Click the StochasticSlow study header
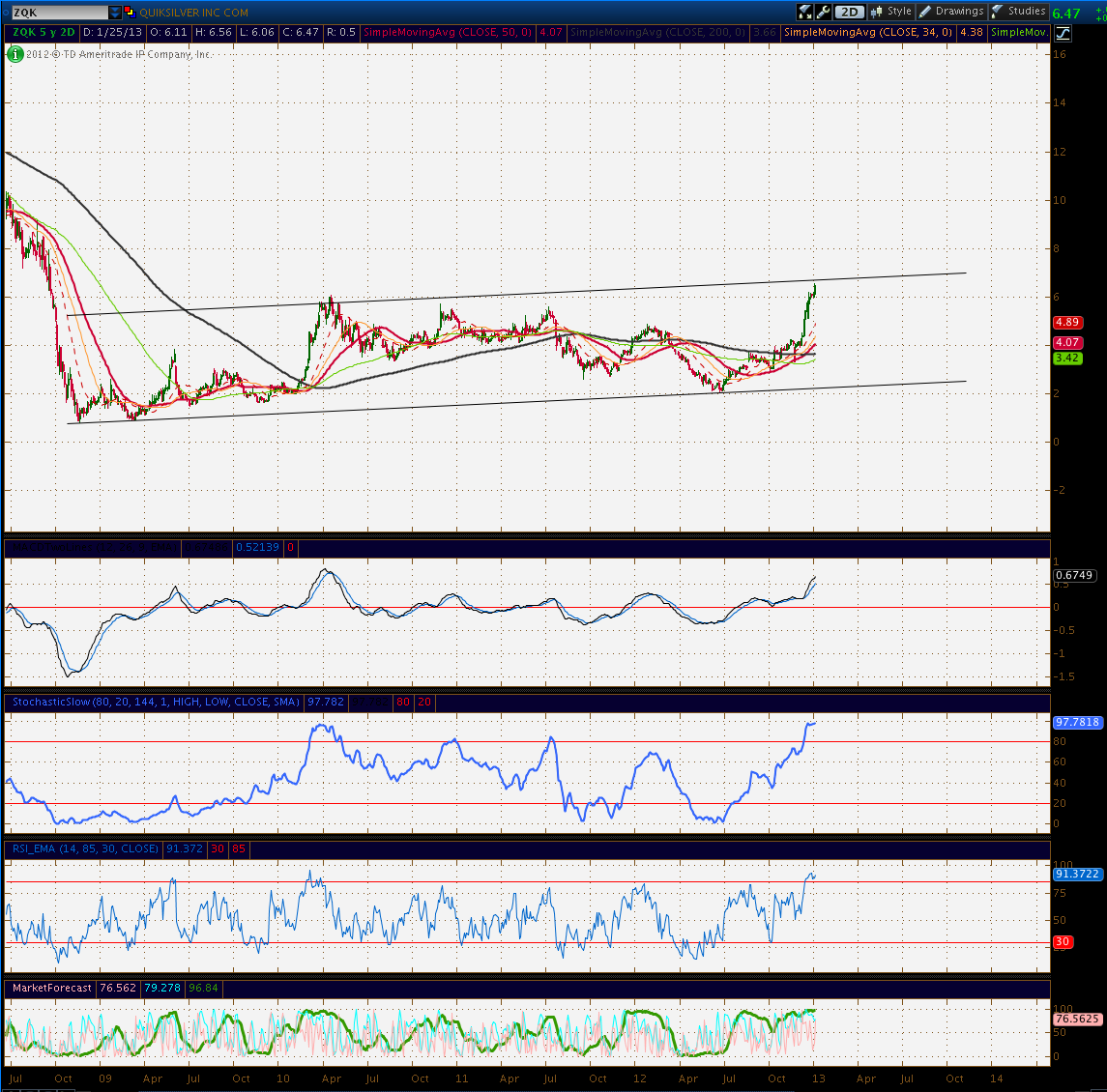The height and width of the screenshot is (1092, 1107). click(156, 702)
